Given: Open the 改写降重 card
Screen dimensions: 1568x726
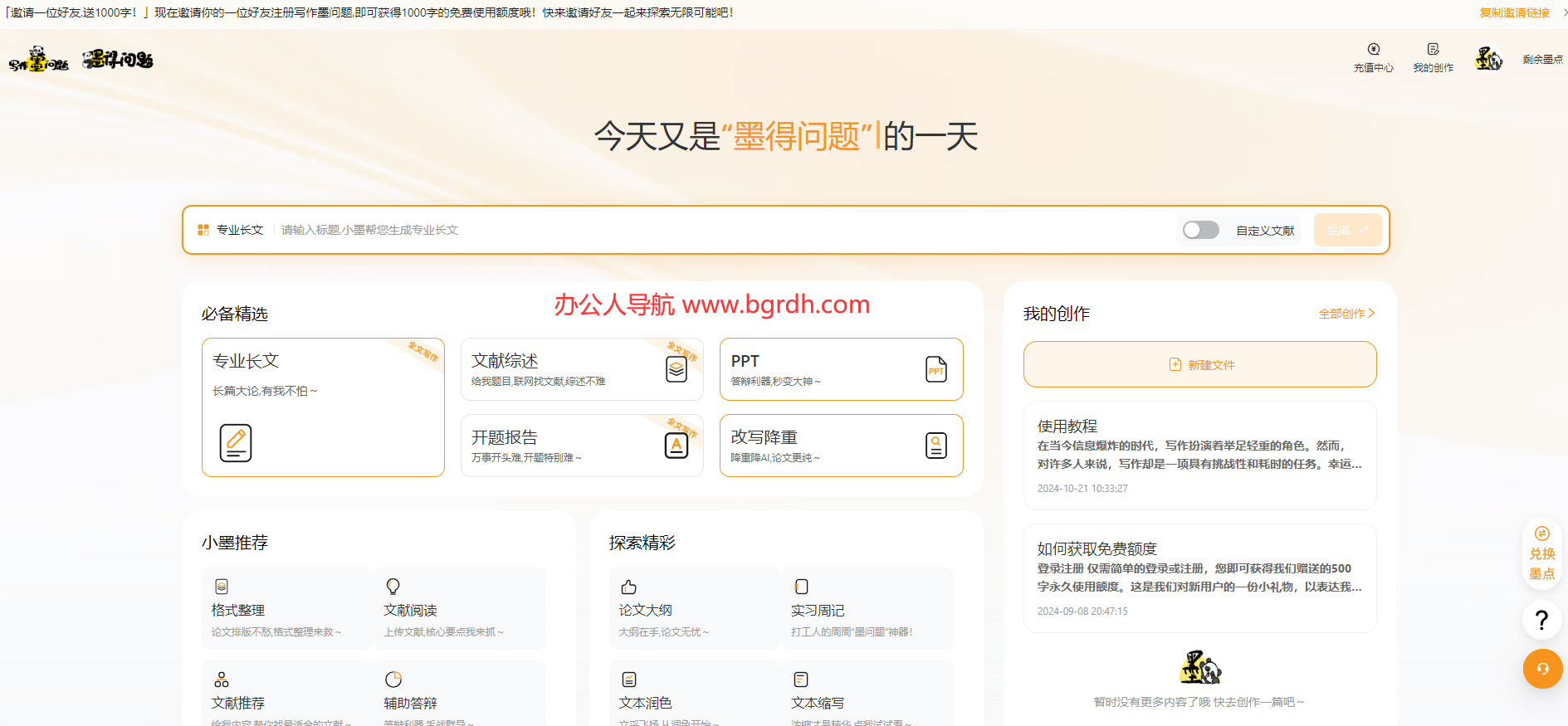Looking at the screenshot, I should point(842,446).
